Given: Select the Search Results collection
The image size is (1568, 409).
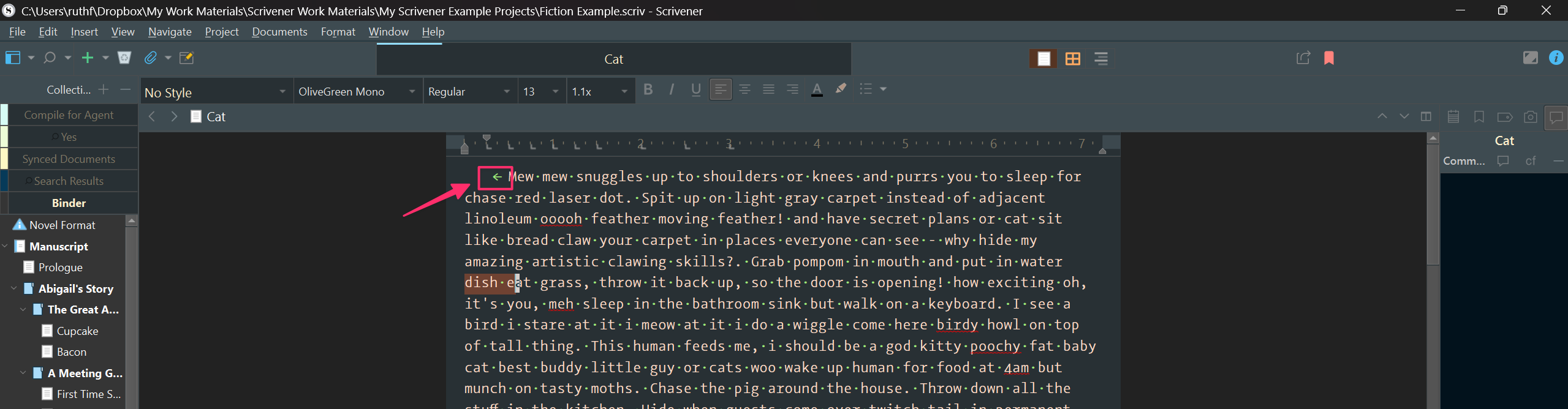Looking at the screenshot, I should pyautogui.click(x=69, y=181).
